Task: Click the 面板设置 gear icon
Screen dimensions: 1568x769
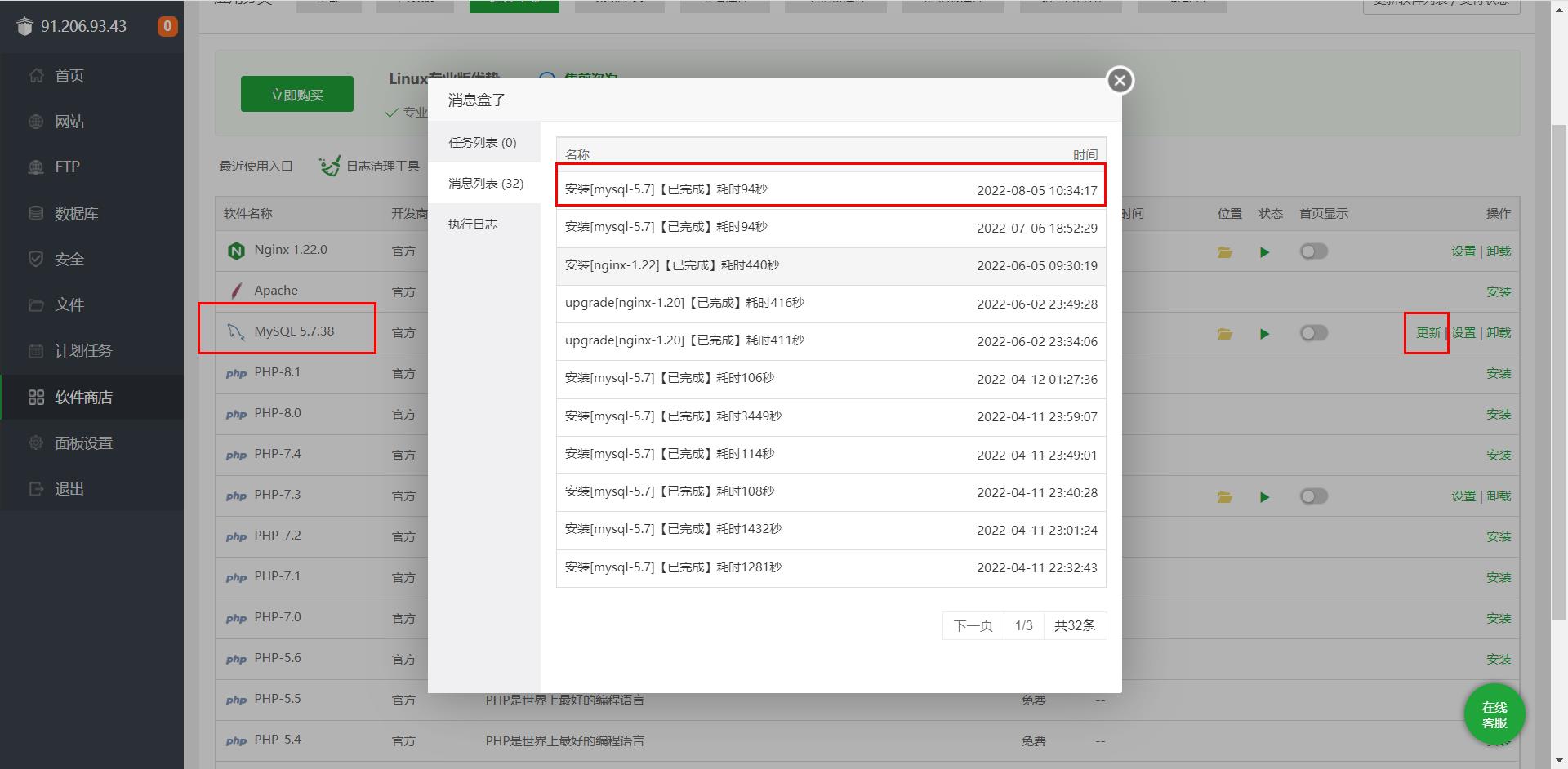Action: pyautogui.click(x=36, y=442)
